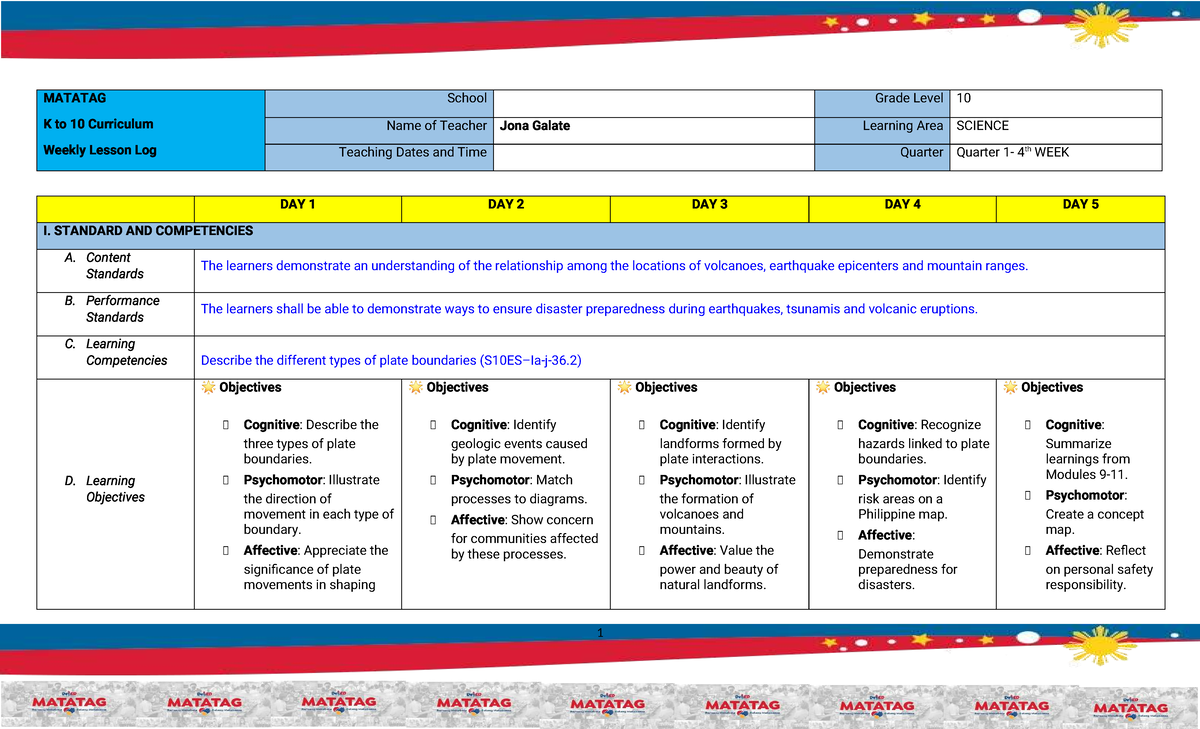
Task: Click the sun icon beside DAY 3 Objectives
Action: click(624, 387)
